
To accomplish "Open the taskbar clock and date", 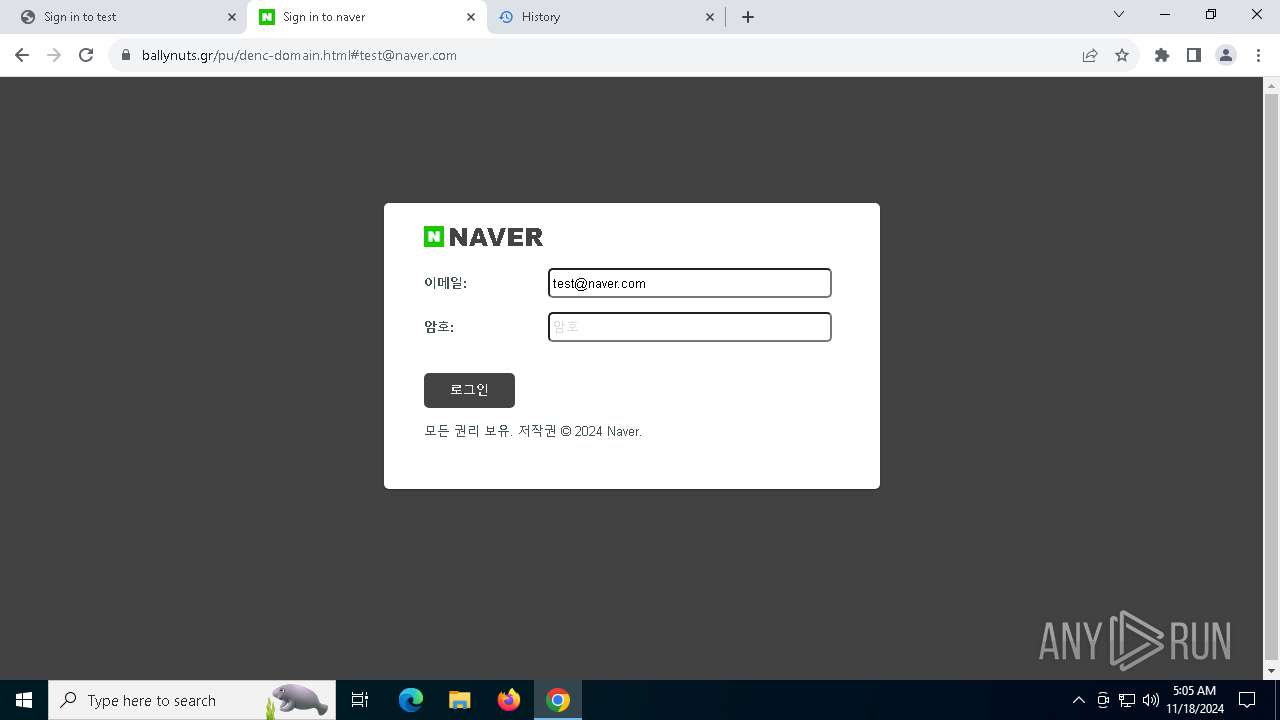I will (x=1194, y=700).
